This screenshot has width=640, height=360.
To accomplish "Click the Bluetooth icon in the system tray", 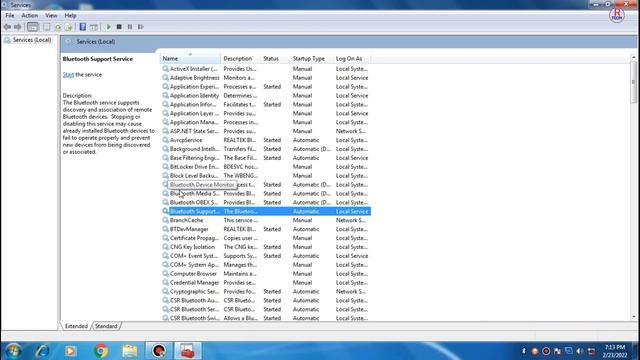I will [524, 351].
